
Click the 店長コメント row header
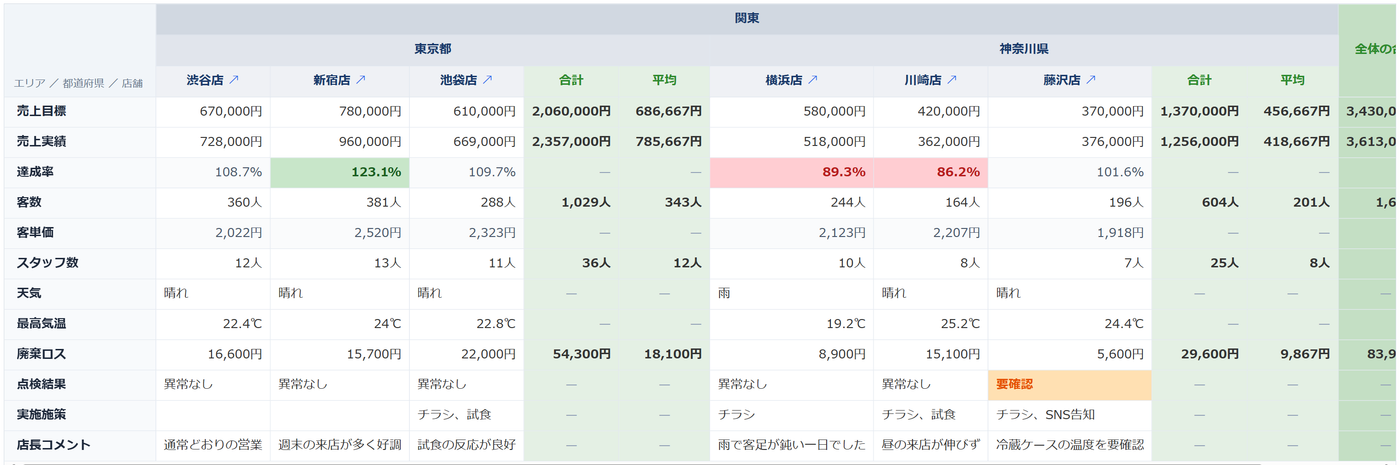tap(78, 445)
